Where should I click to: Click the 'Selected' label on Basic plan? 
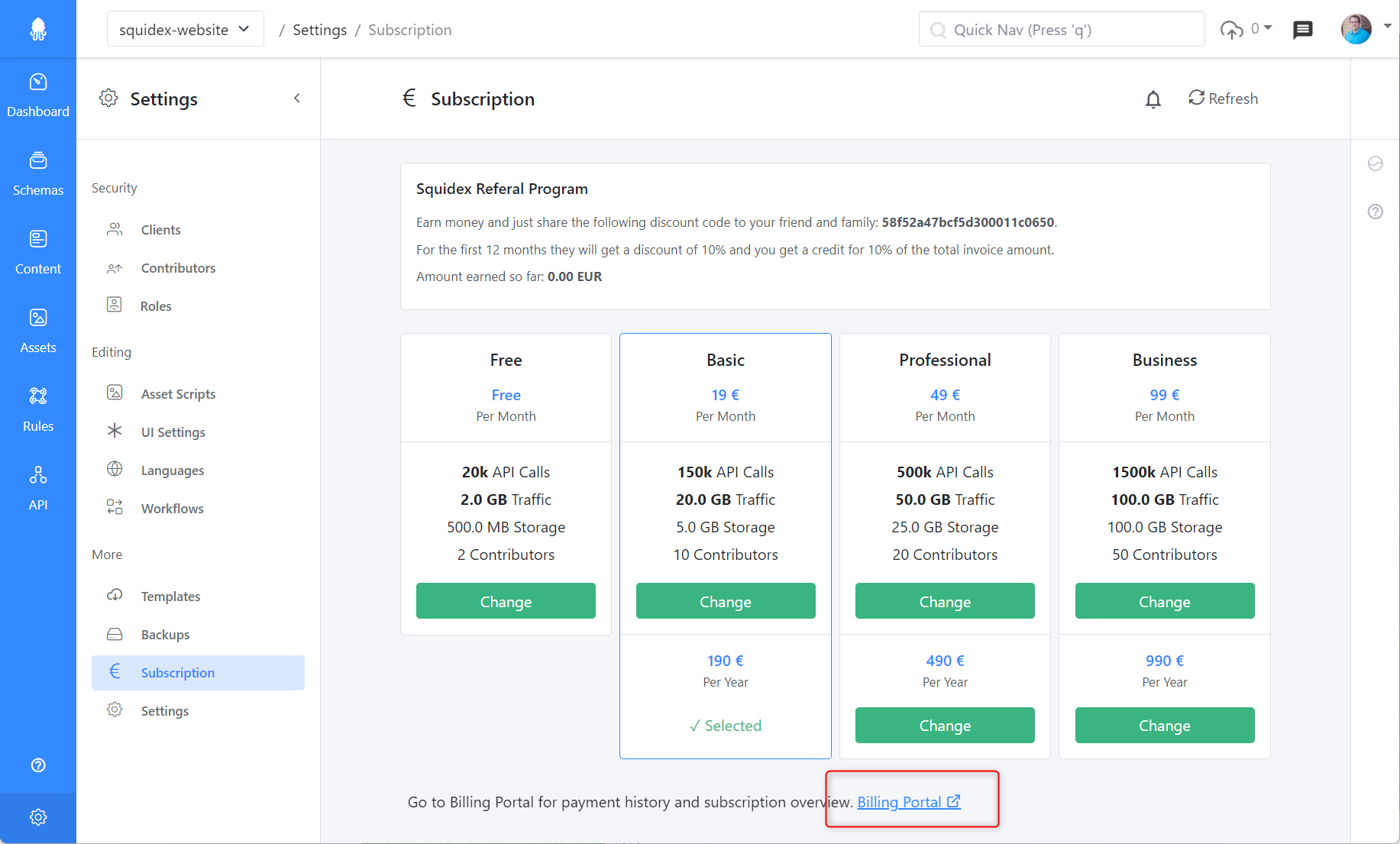(726, 726)
